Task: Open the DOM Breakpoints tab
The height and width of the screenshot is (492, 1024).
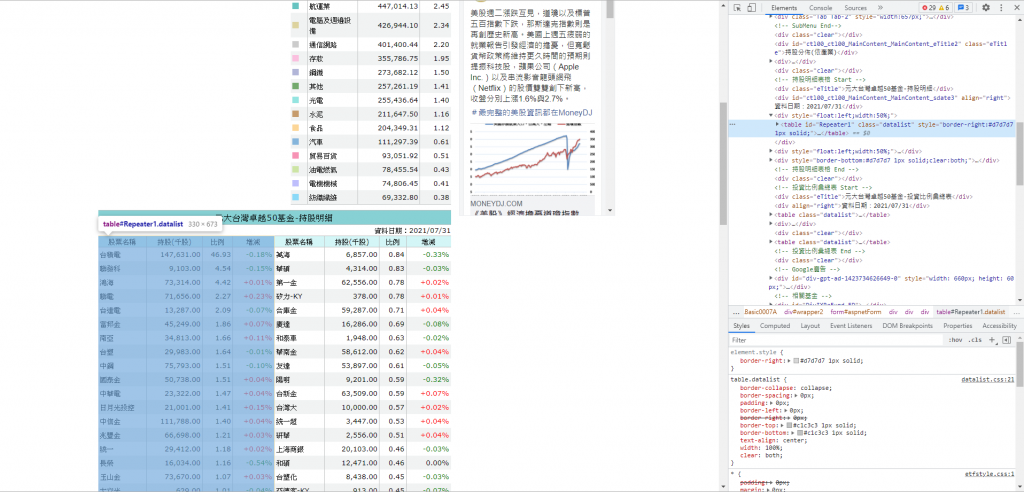Action: point(910,325)
